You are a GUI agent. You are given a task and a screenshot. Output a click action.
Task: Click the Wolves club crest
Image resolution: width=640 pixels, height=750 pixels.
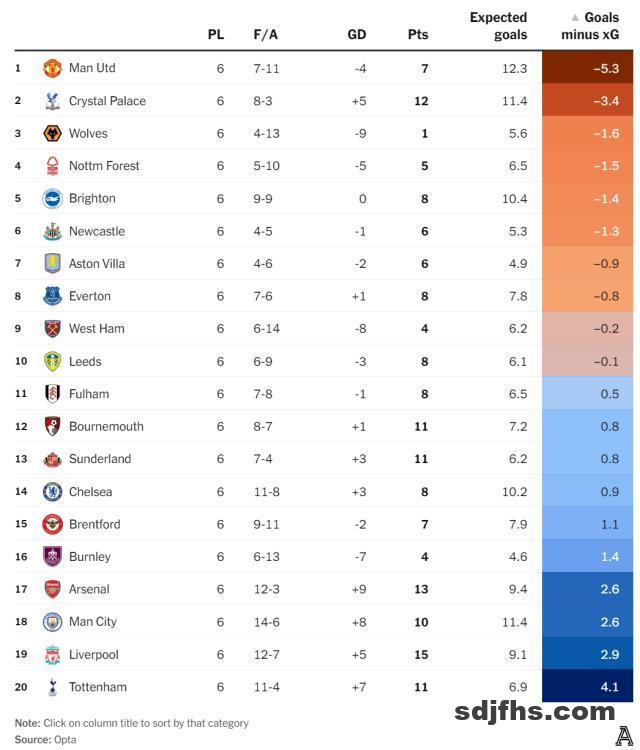(x=52, y=133)
